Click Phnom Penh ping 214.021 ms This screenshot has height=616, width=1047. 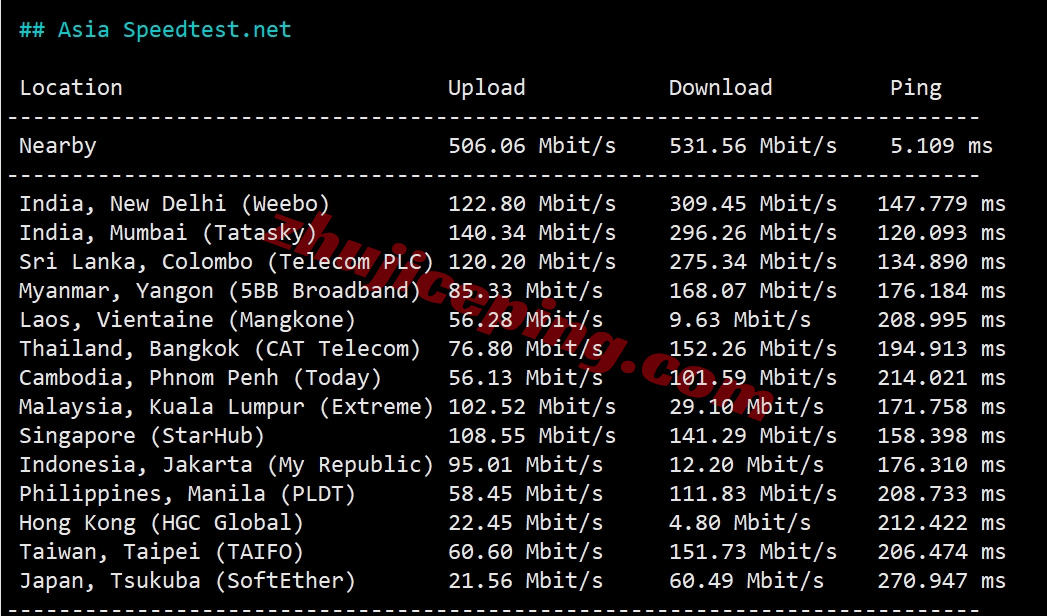coord(941,378)
